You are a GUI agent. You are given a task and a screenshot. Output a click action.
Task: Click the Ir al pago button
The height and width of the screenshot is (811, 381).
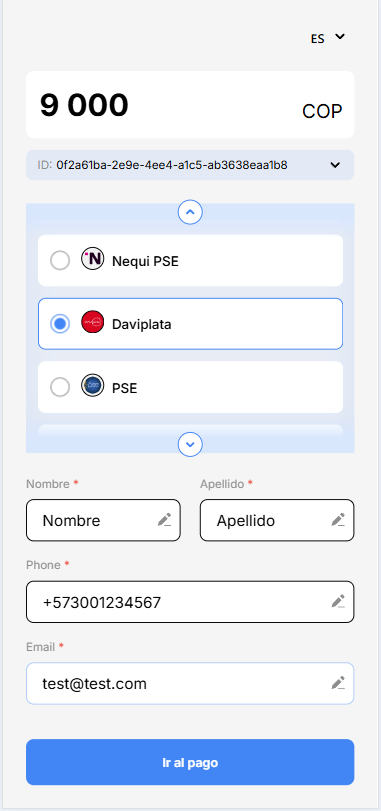[x=190, y=762]
